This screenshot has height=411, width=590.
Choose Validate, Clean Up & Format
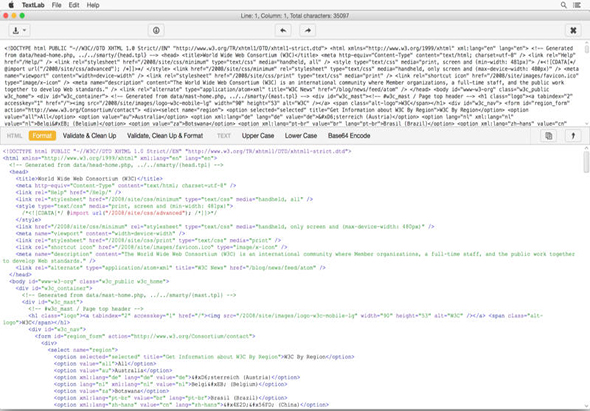tap(165, 136)
